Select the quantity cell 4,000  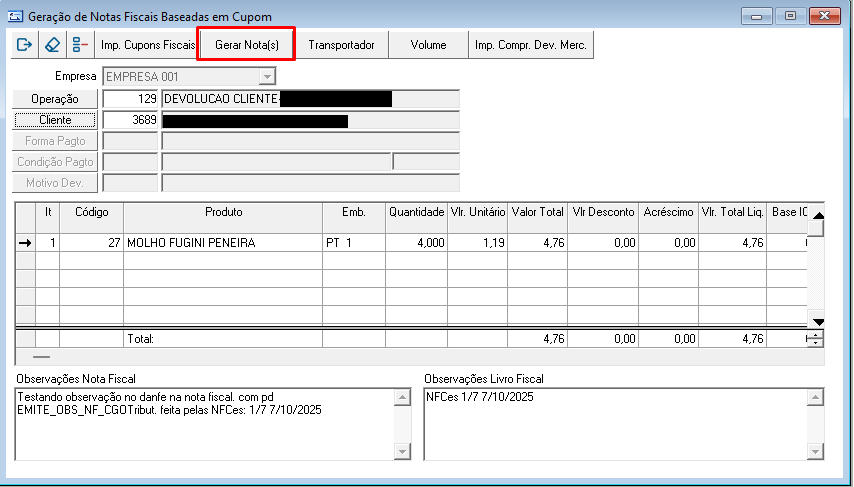coord(417,243)
